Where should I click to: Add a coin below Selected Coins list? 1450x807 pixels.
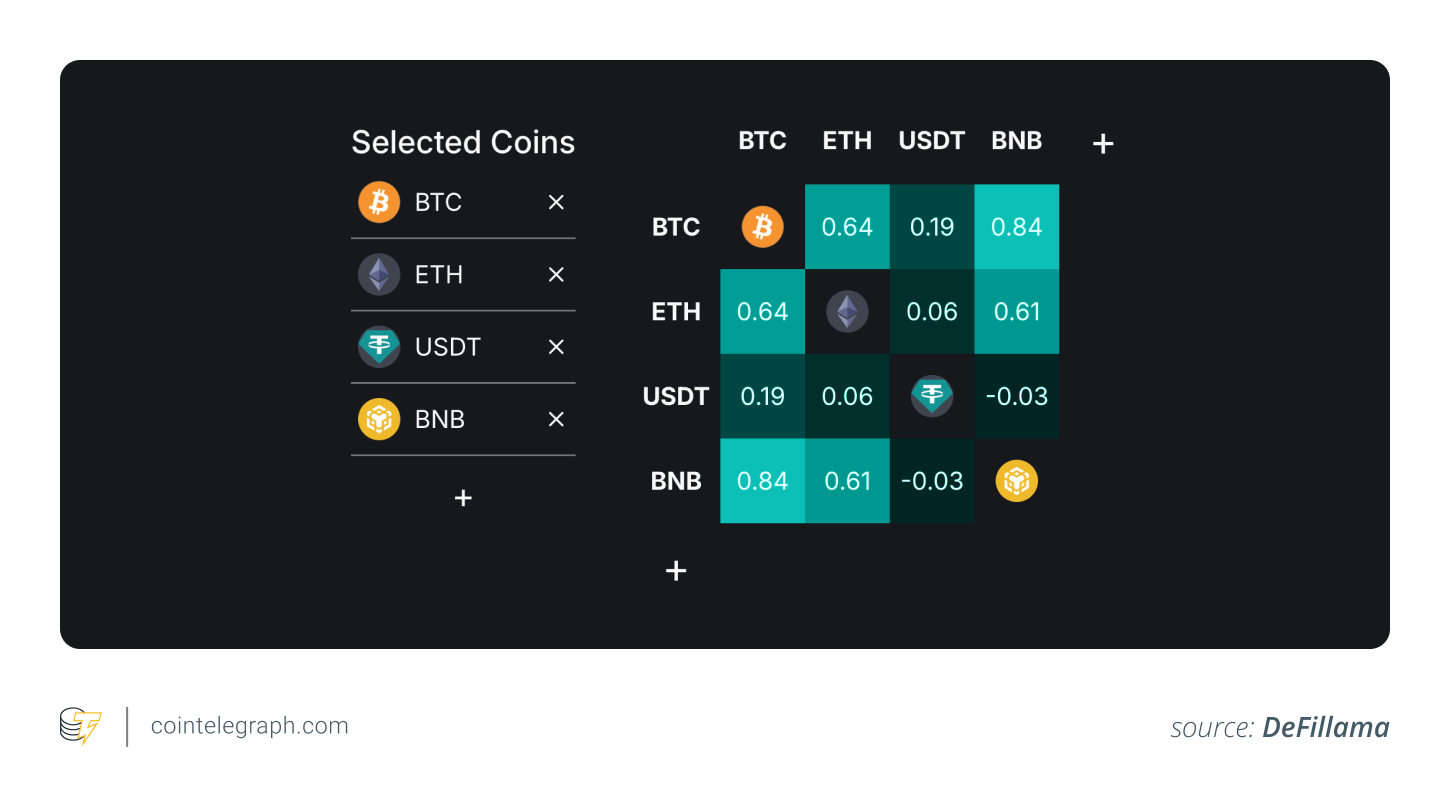[x=463, y=498]
